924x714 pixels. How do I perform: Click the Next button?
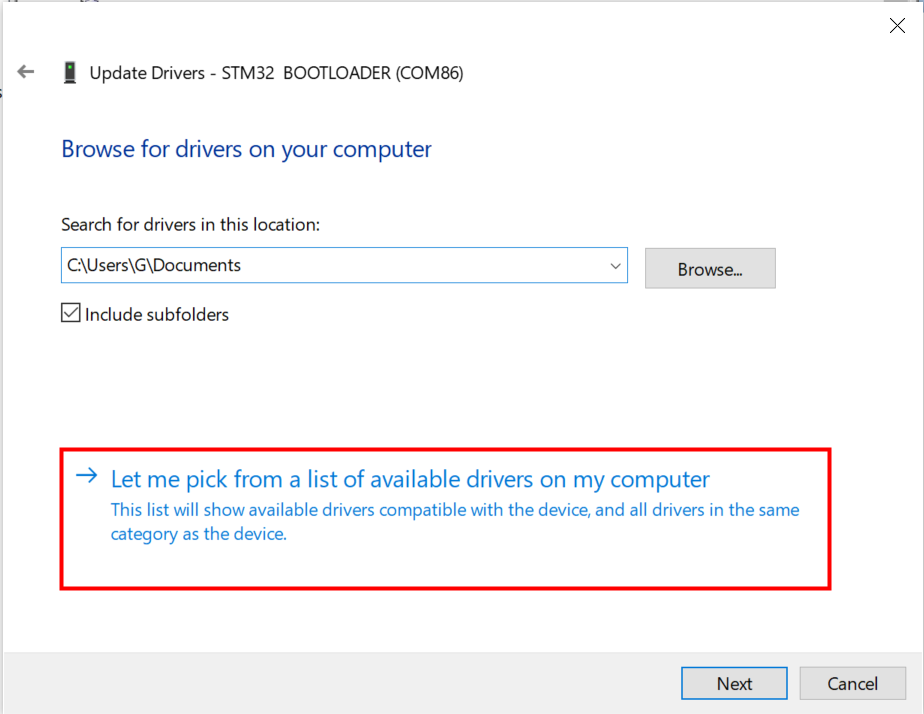[x=734, y=683]
